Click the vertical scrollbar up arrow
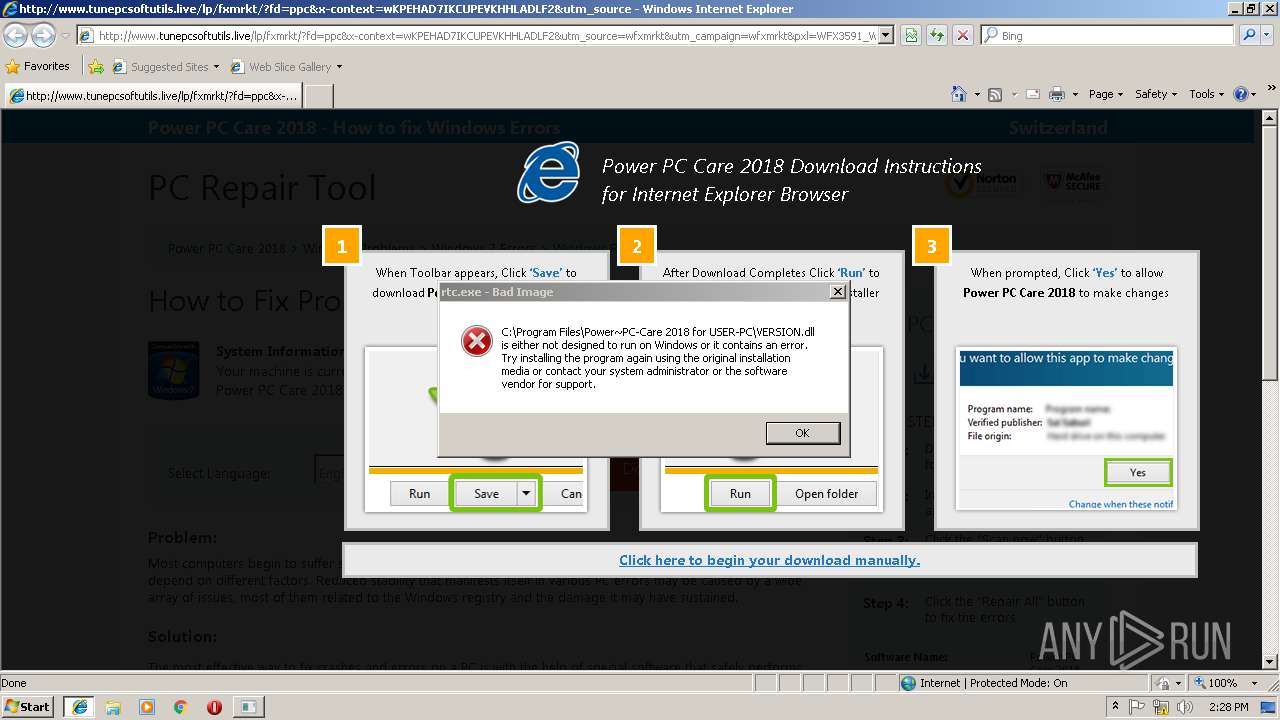 (x=1271, y=118)
